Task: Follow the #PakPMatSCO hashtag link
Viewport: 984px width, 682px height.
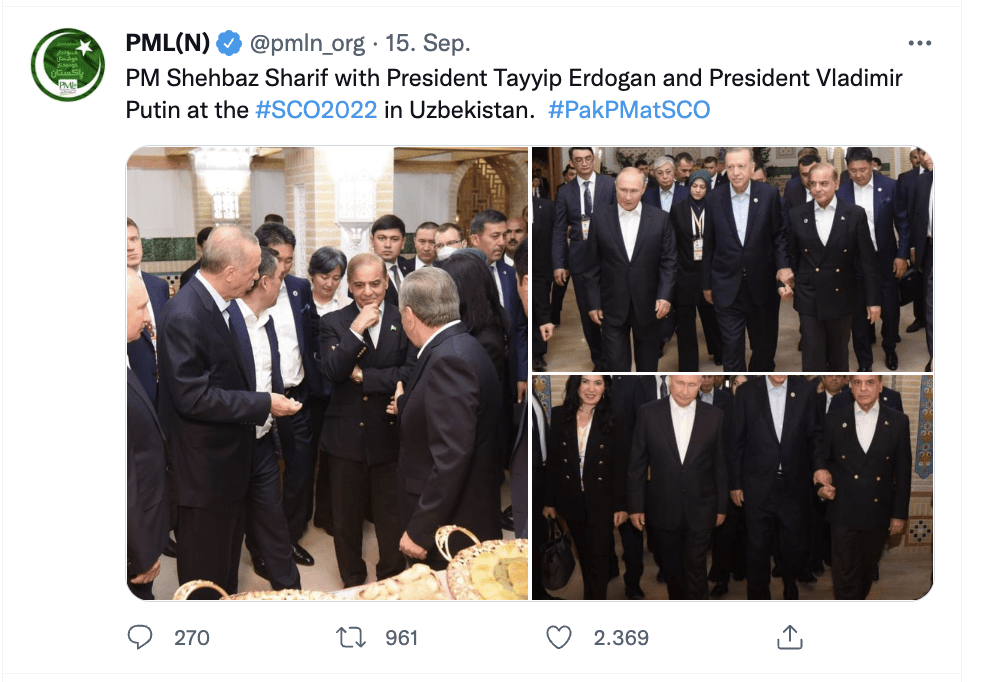Action: [x=629, y=110]
